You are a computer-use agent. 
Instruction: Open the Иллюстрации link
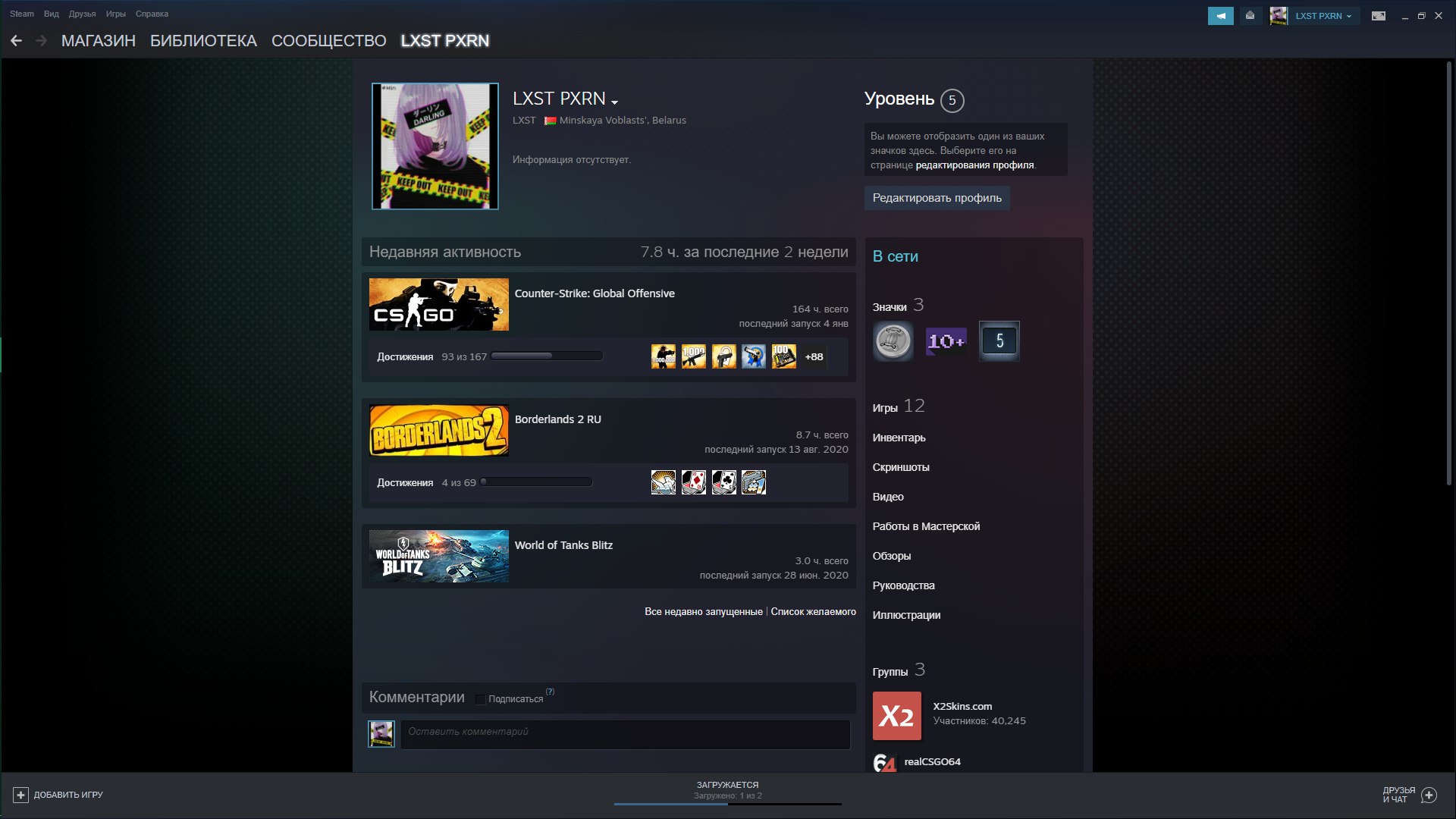[x=906, y=615]
